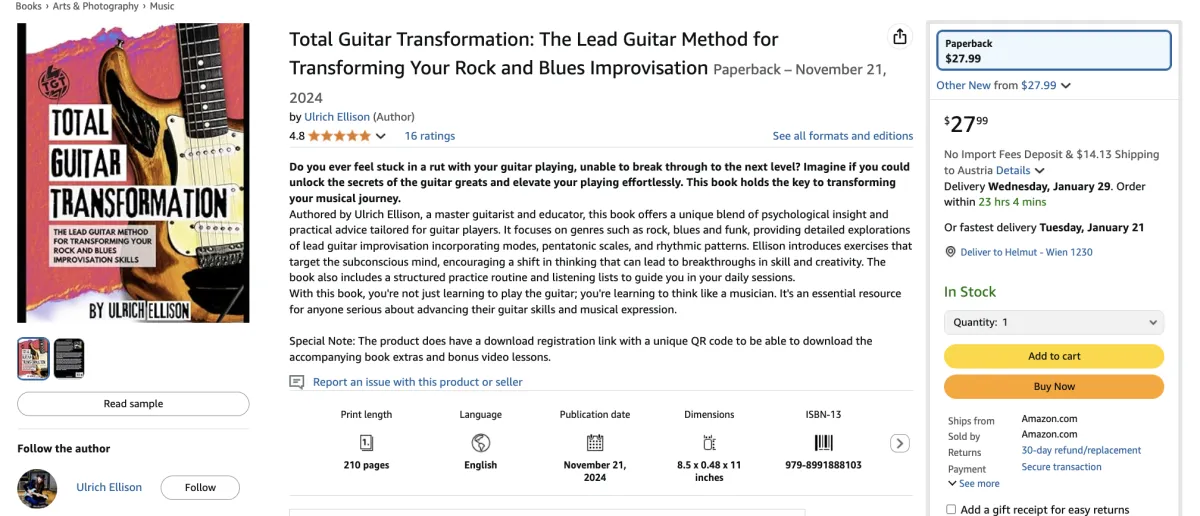Expand the star ratings popover chevron
The height and width of the screenshot is (516, 1200).
click(380, 136)
